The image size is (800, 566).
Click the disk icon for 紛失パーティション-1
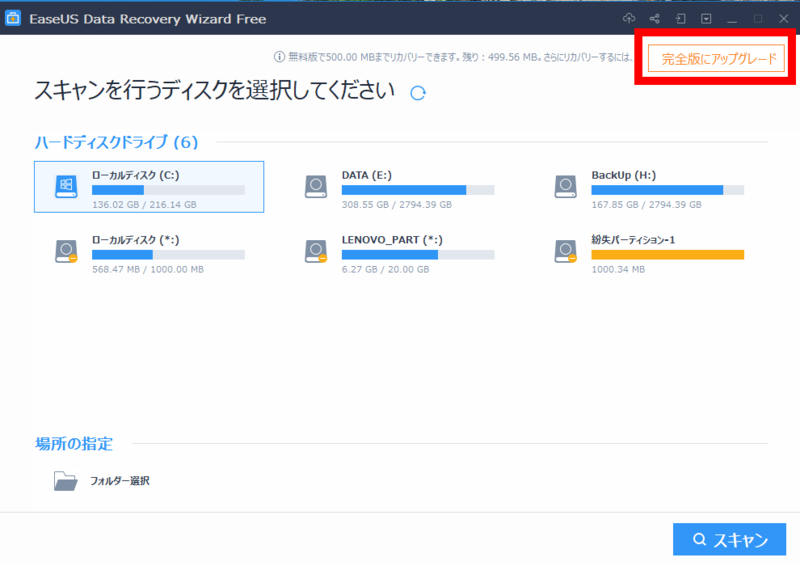point(565,252)
